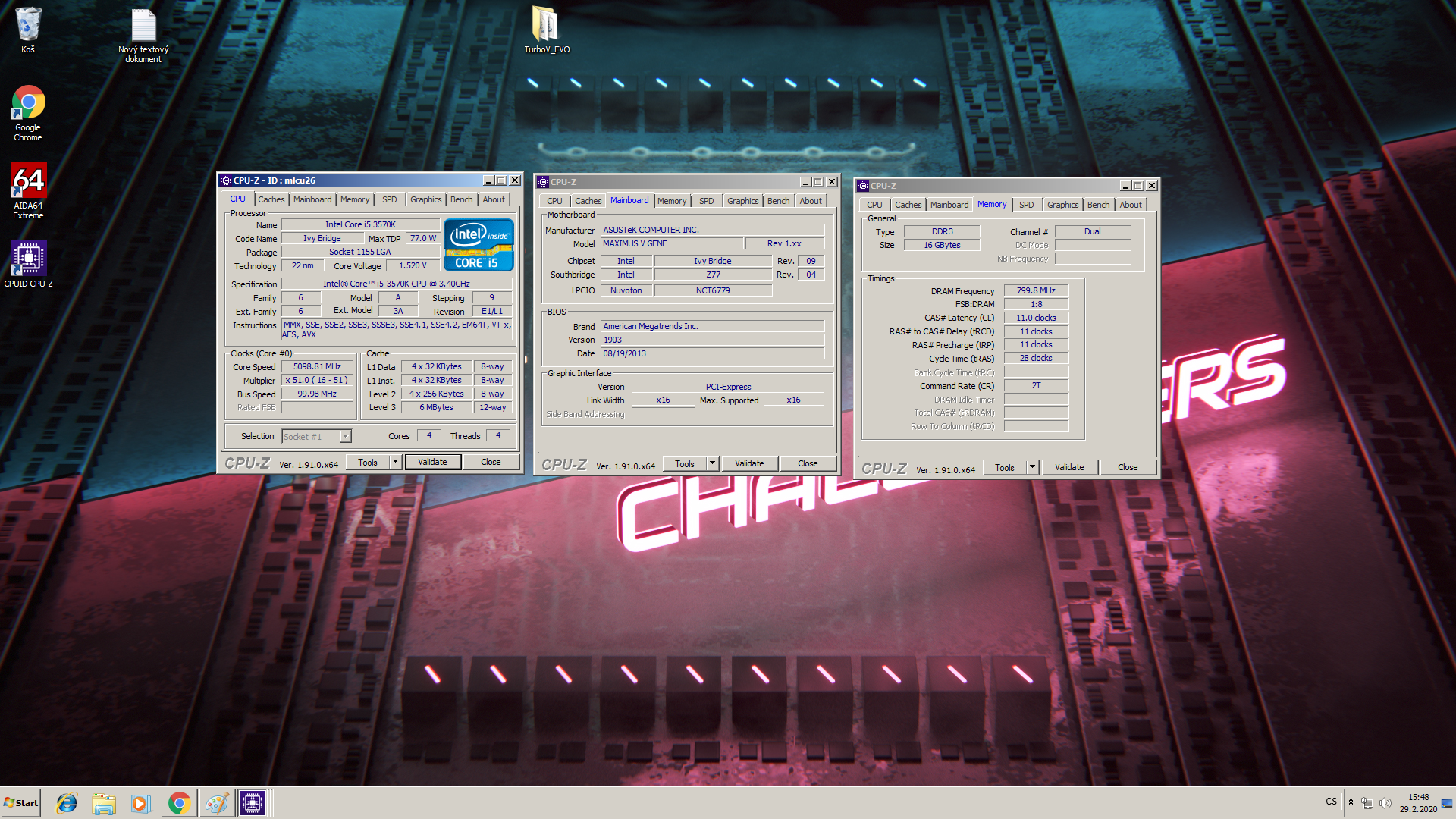Image resolution: width=1456 pixels, height=819 pixels.
Task: Select SPD tab in Memory window
Action: [1027, 205]
